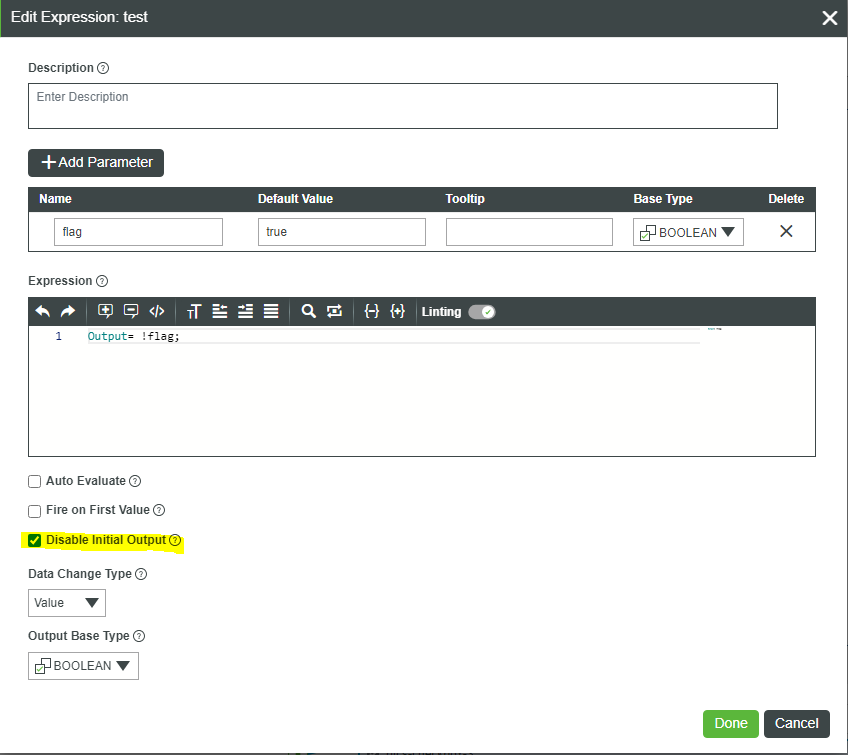The width and height of the screenshot is (848, 755).
Task: Uncheck Disable Initial Output
Action: coord(34,540)
